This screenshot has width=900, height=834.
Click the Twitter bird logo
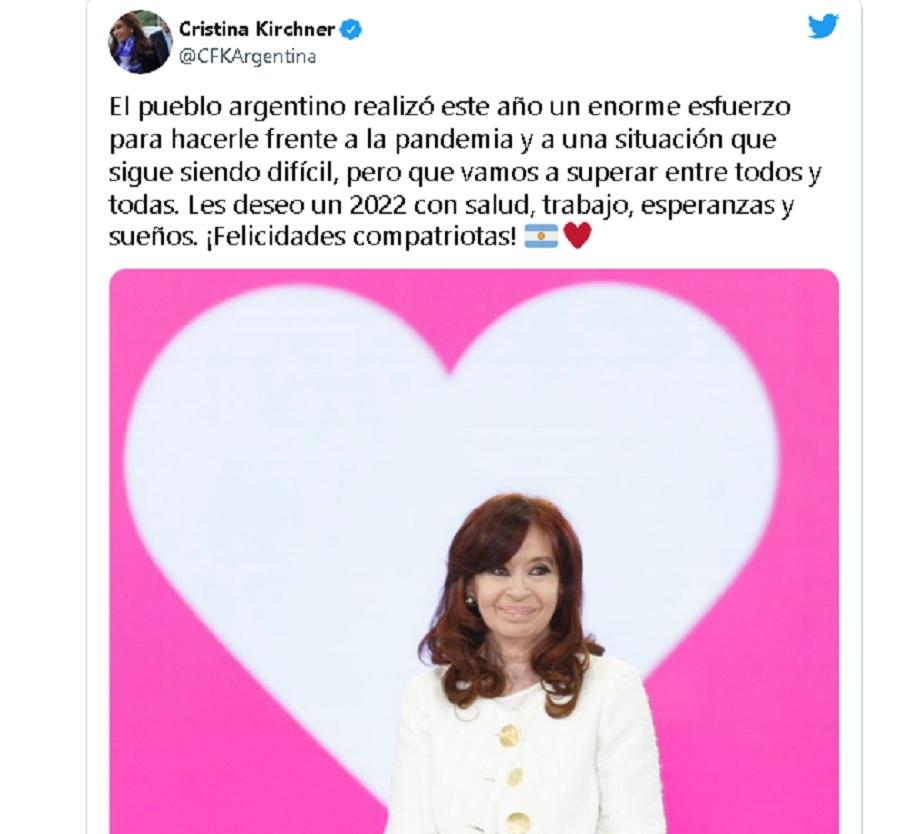point(823,26)
